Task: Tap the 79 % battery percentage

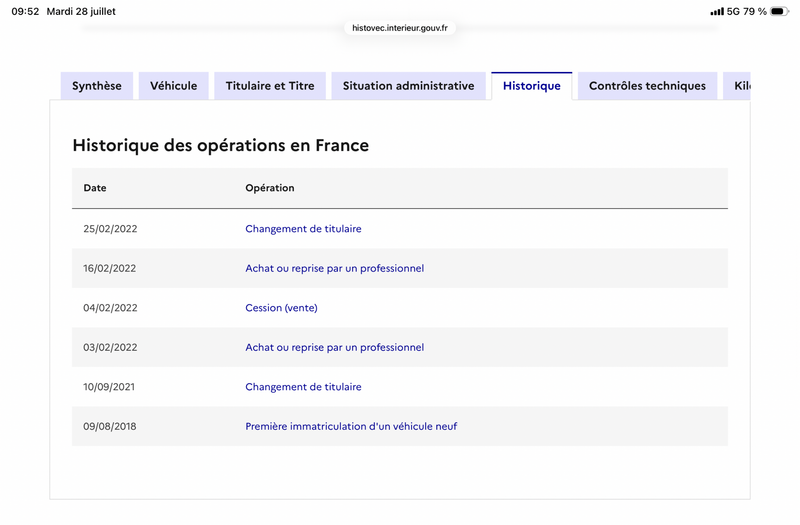Action: [x=755, y=11]
